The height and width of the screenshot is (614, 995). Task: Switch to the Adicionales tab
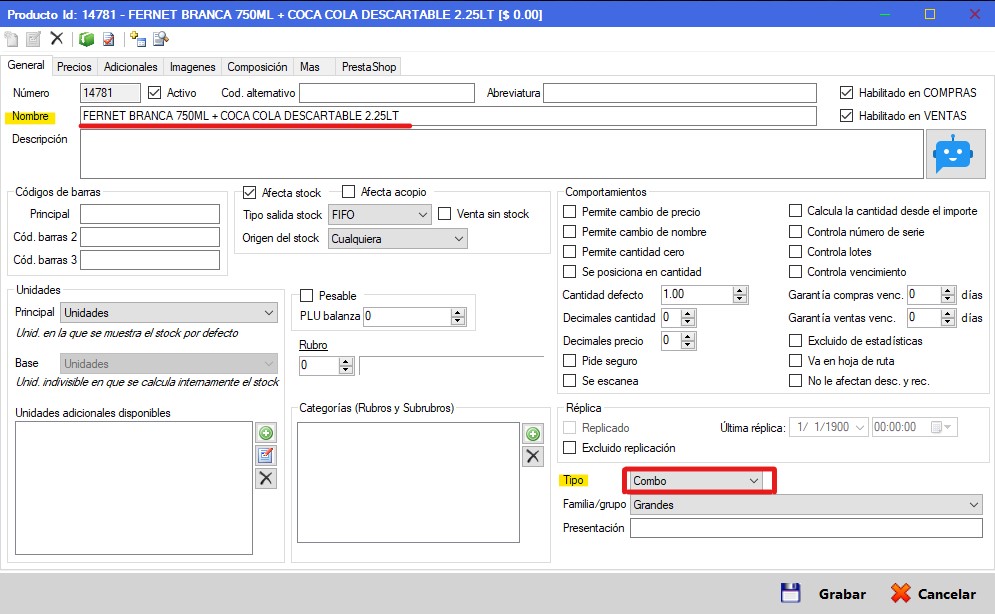point(130,67)
